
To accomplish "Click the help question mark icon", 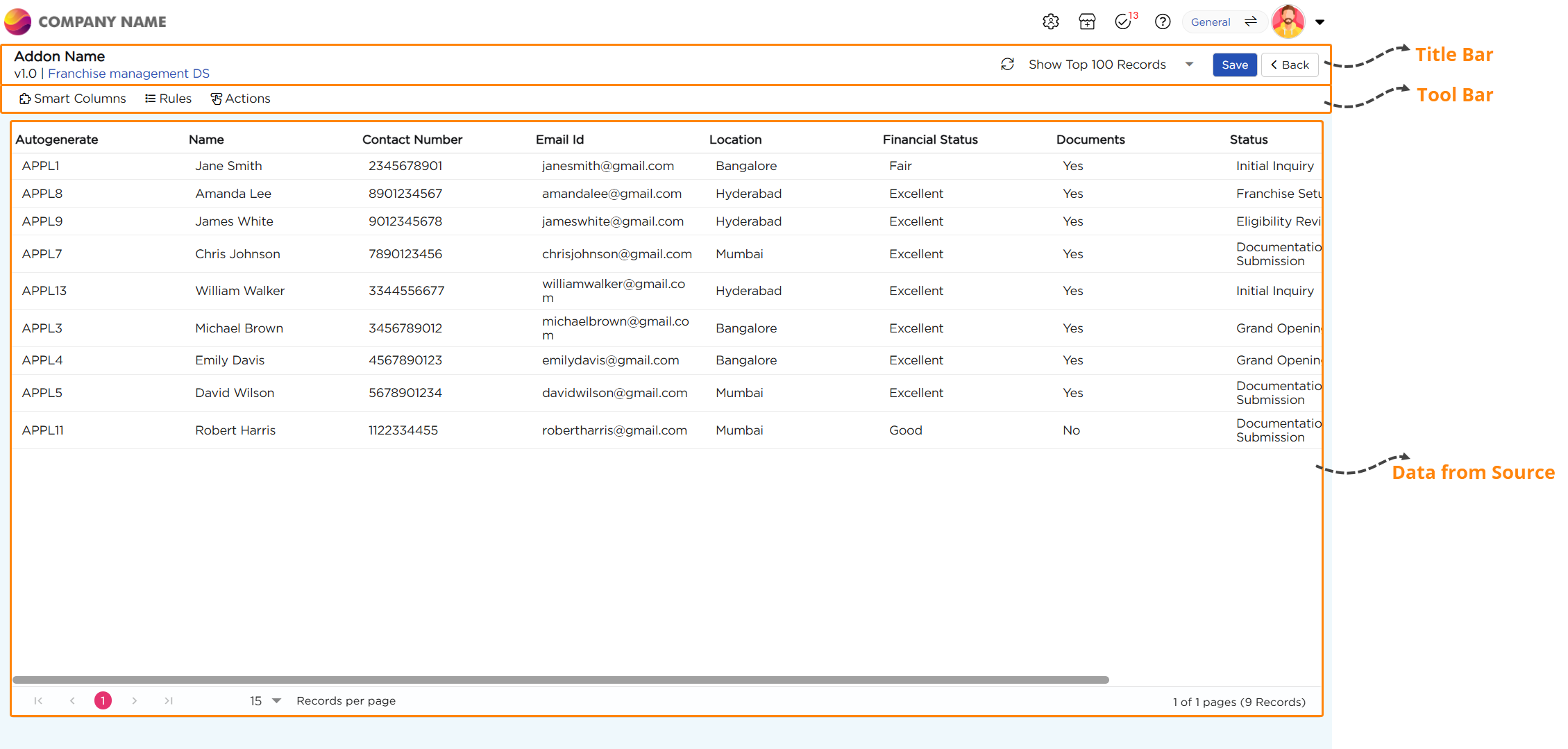I will pos(1163,22).
